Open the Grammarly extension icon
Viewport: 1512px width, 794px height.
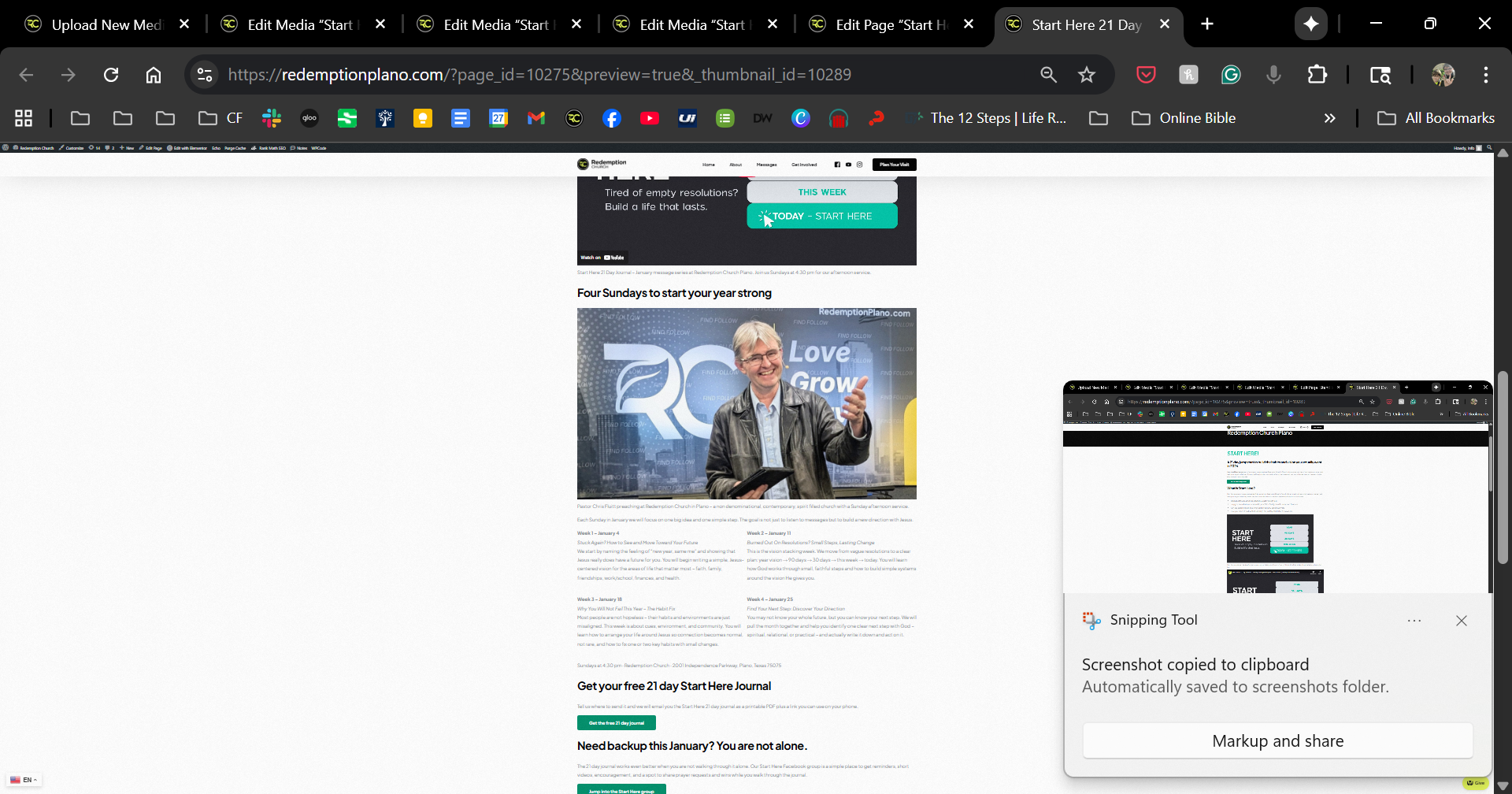(x=1231, y=75)
